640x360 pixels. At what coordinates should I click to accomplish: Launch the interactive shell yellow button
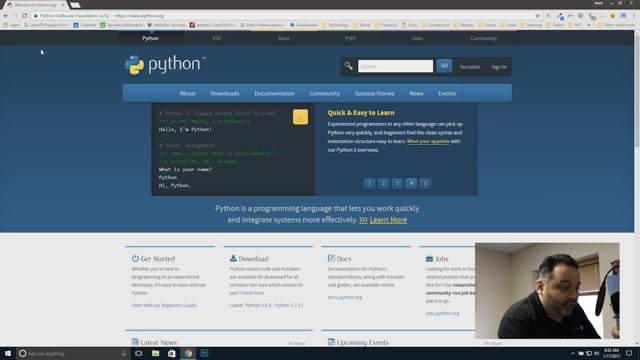[300, 117]
